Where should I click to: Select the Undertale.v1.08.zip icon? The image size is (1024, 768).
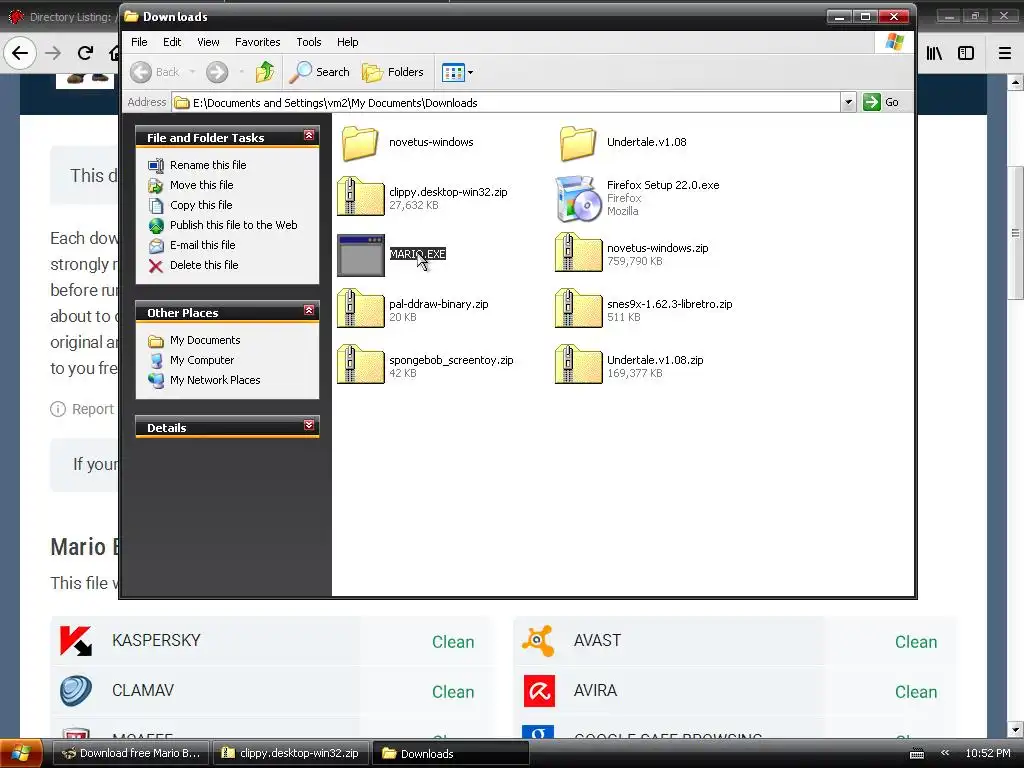578,364
